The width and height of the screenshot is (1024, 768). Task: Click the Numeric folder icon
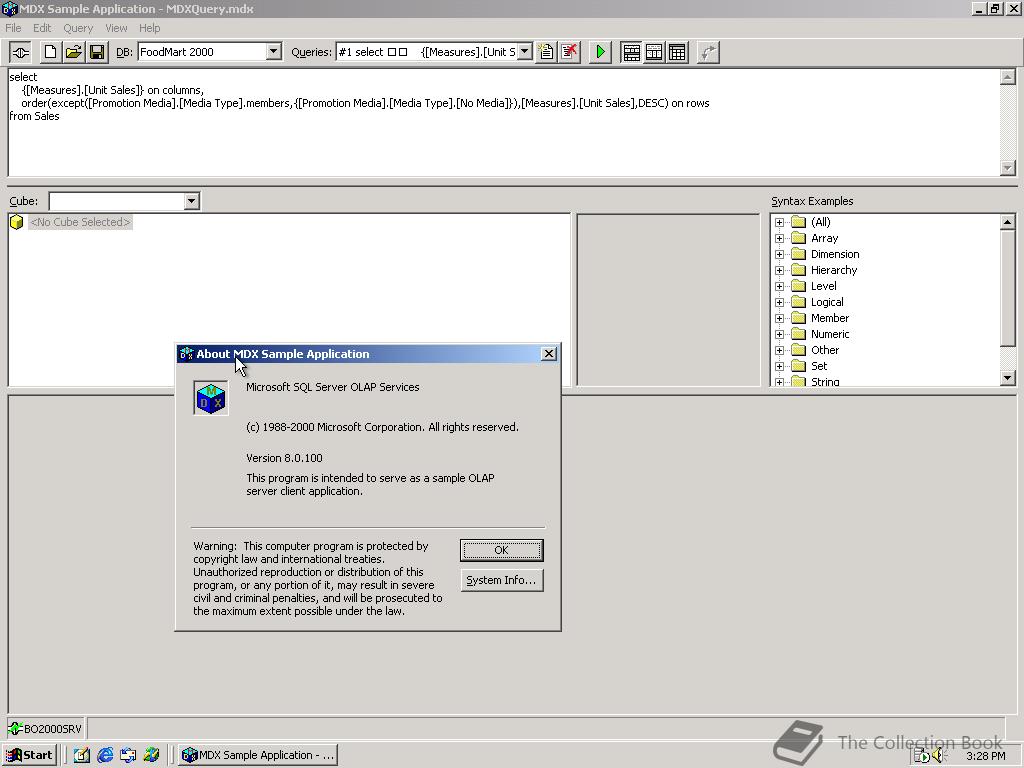click(799, 334)
